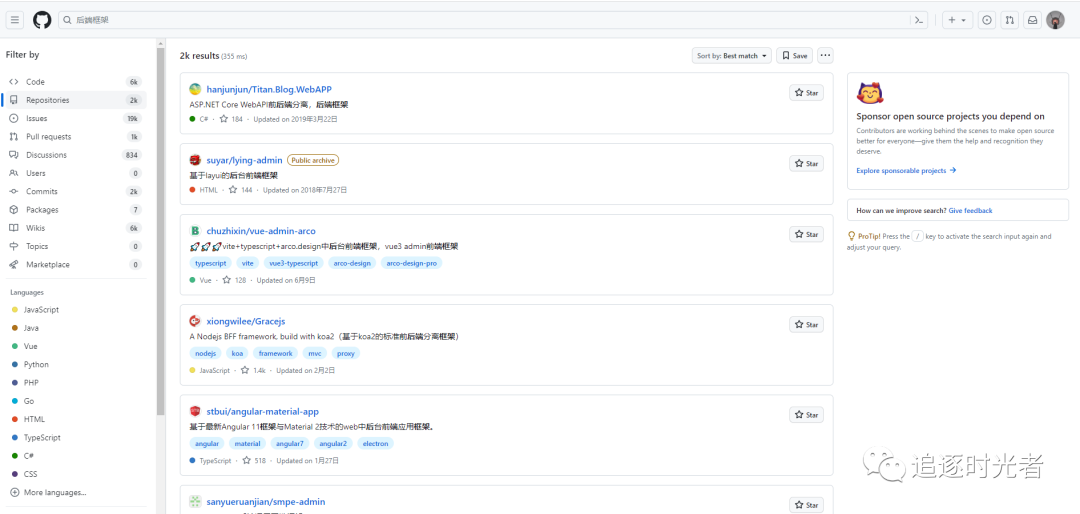Viewport: 1080px width, 514px height.
Task: Filter results by Topics
Action: click(x=76, y=246)
